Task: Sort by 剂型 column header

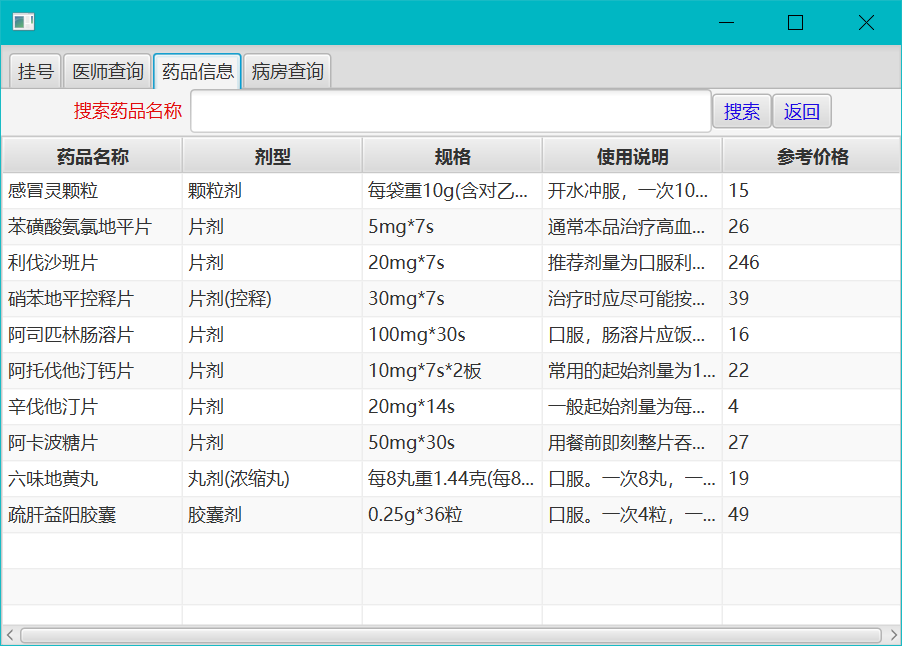Action: click(x=272, y=156)
